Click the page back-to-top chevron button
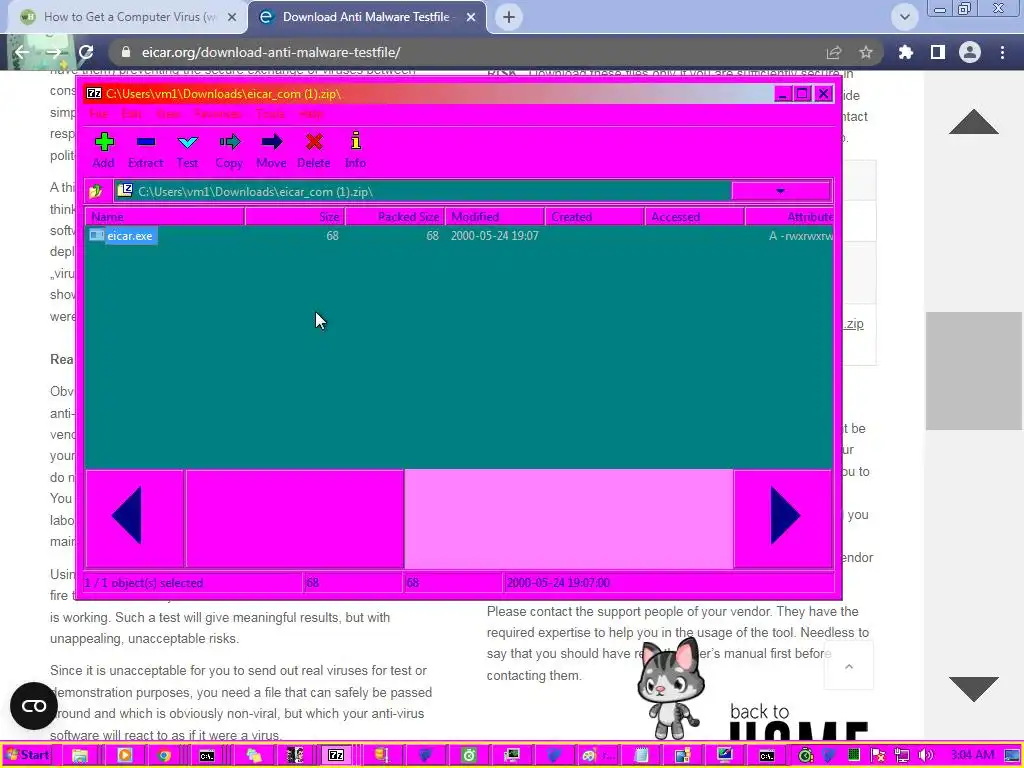 click(848, 666)
